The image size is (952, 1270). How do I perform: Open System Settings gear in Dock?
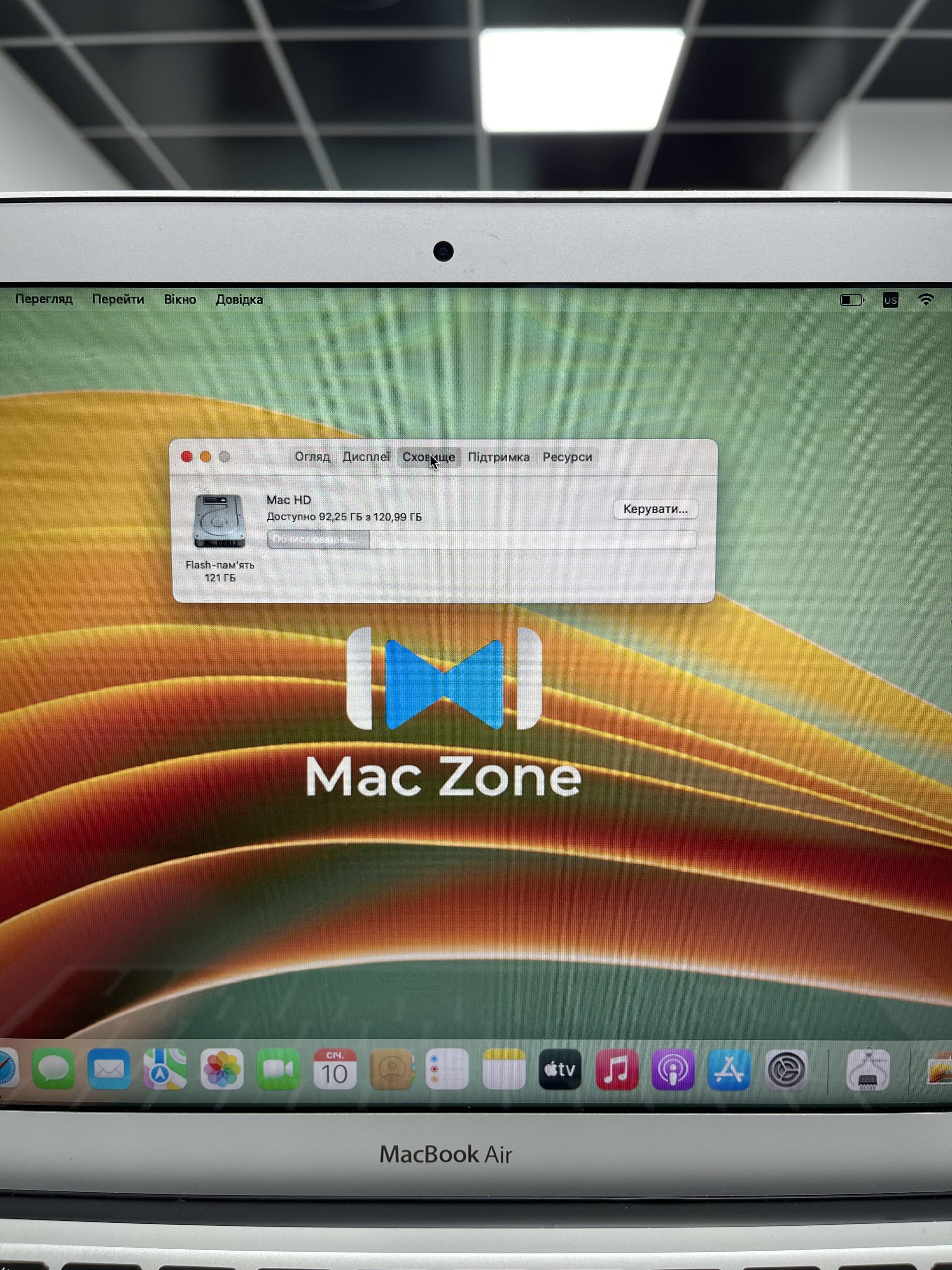tap(787, 1069)
